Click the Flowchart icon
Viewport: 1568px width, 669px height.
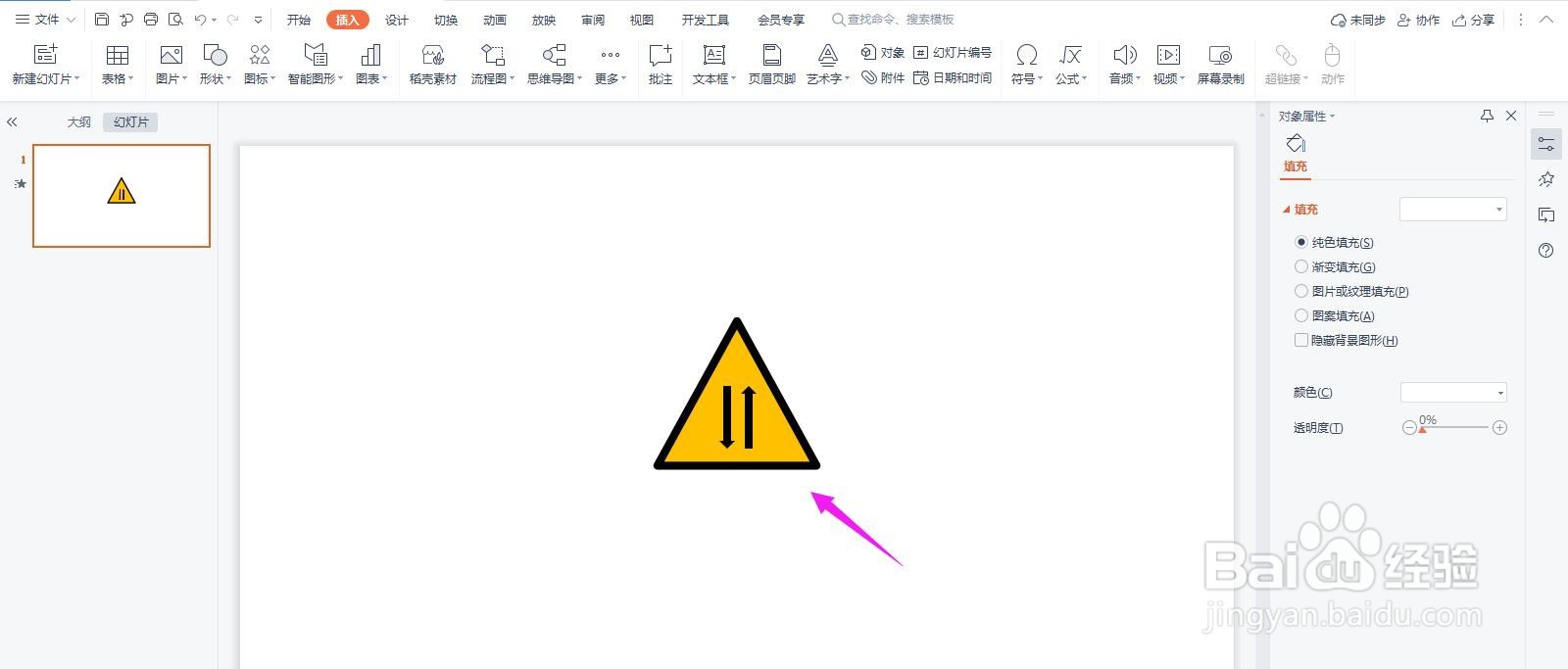(x=493, y=55)
